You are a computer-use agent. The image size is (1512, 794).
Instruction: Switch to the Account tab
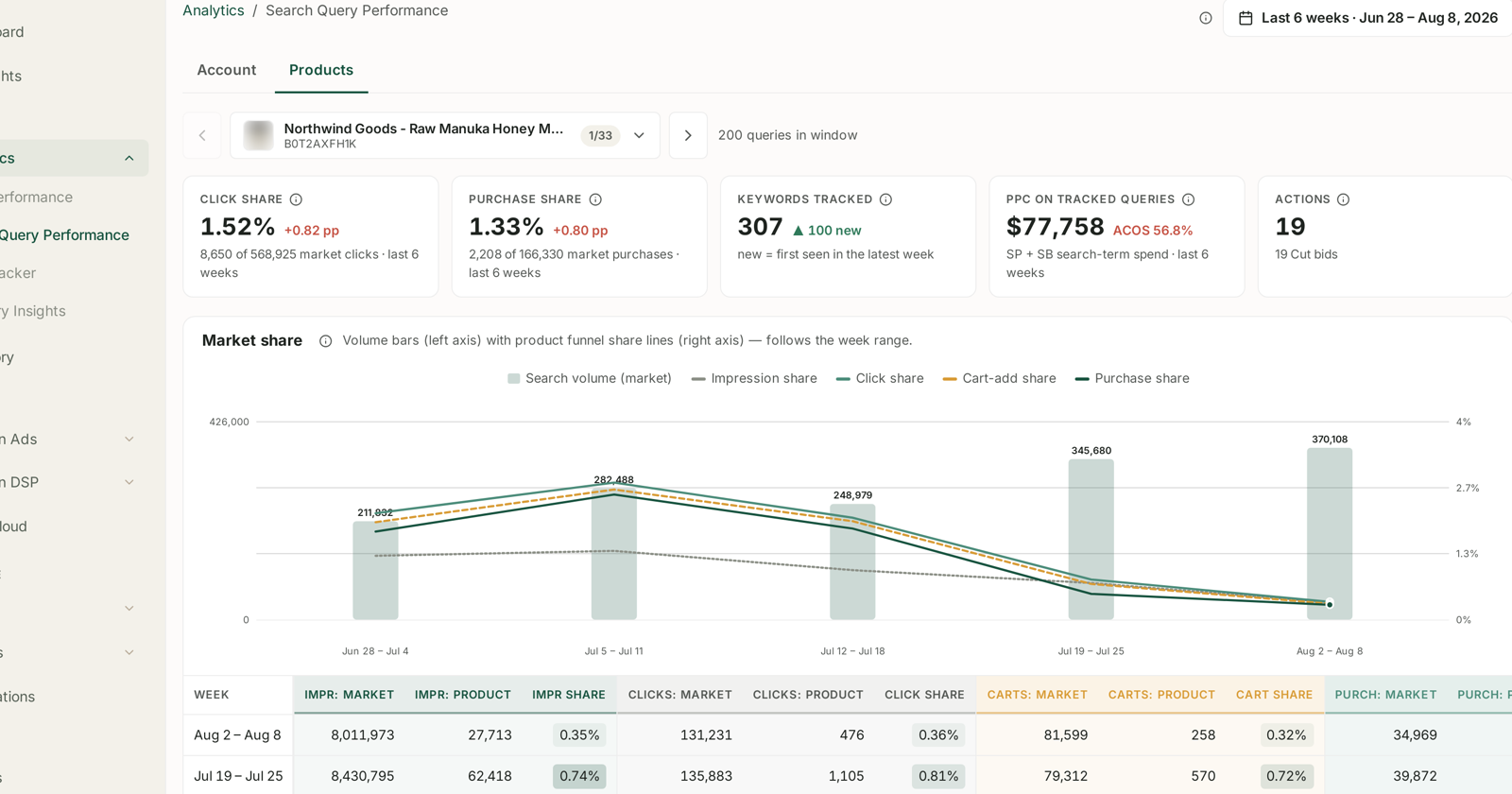point(227,70)
